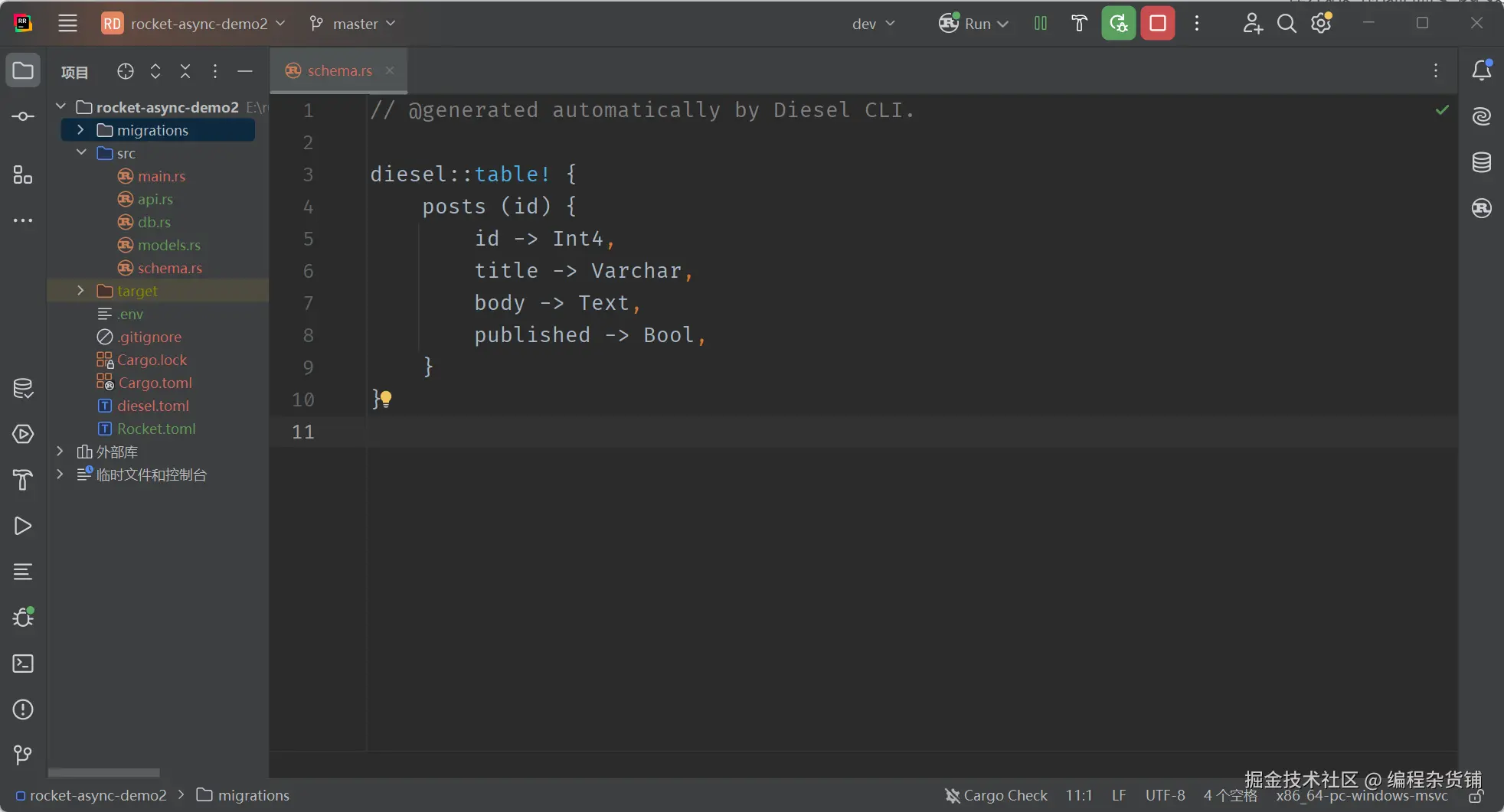Expand the migrations folder
This screenshot has height=812, width=1504.
click(x=80, y=129)
